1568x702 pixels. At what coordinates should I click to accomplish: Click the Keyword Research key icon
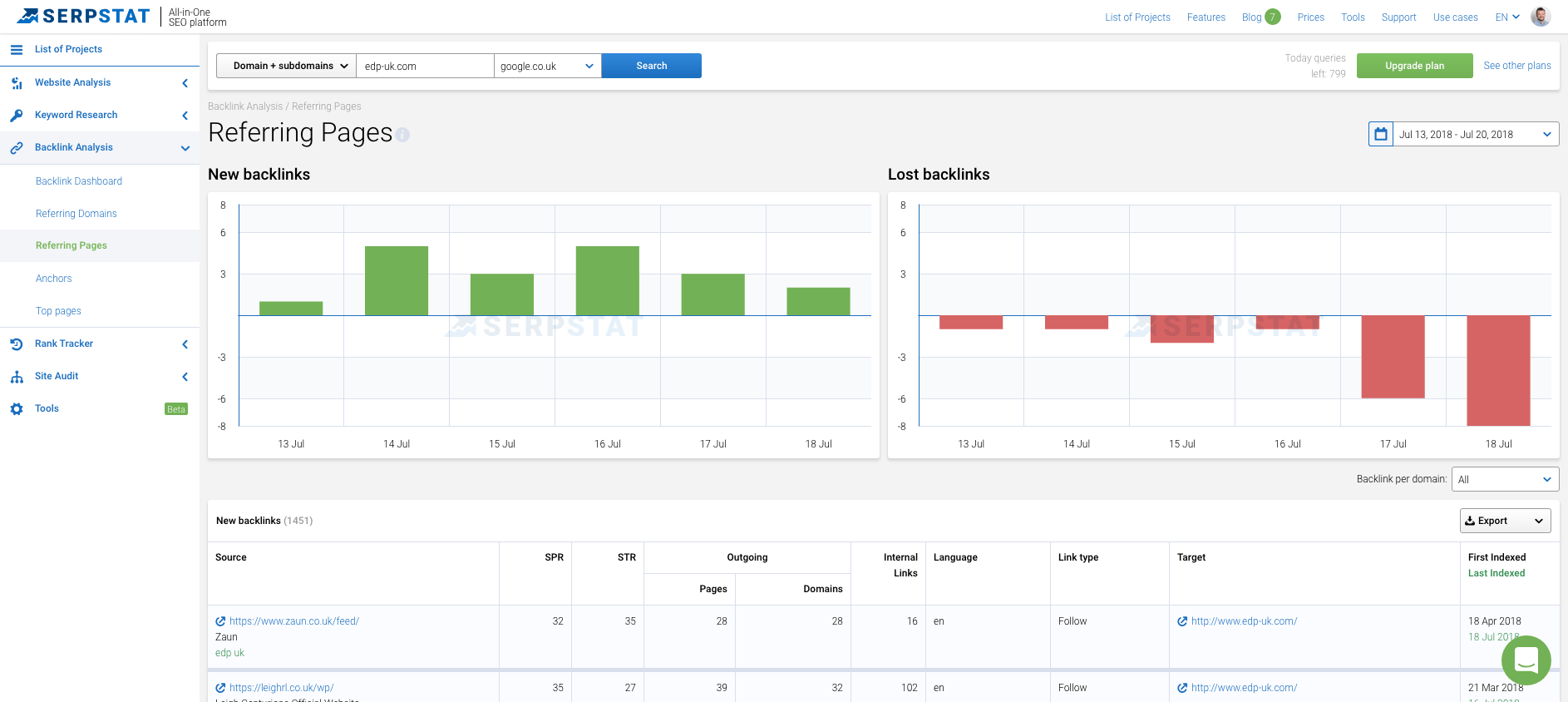[17, 116]
